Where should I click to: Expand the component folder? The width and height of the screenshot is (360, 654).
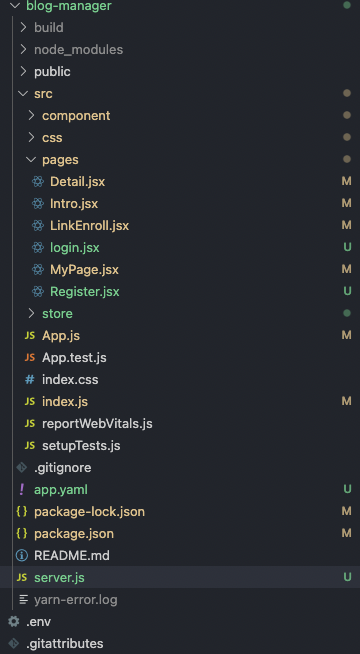coord(31,116)
